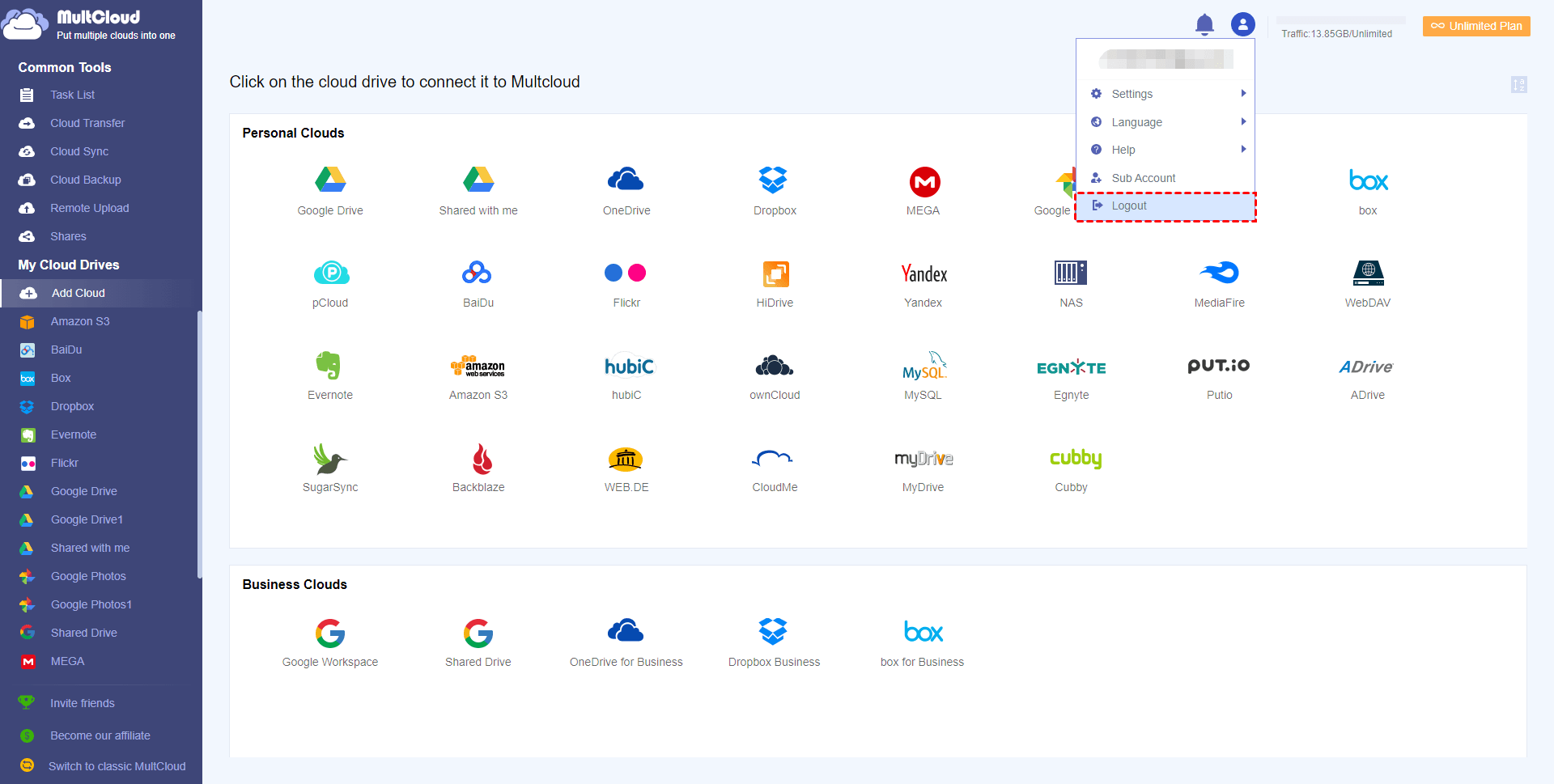Expand the Settings submenu arrow

point(1243,94)
